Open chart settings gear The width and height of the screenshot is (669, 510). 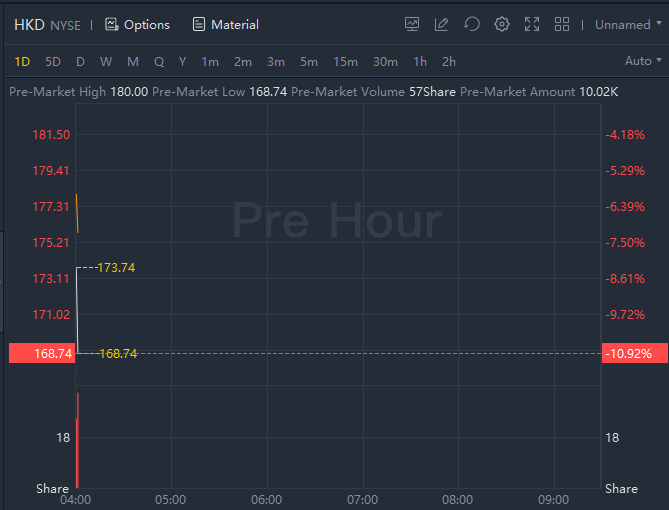coord(502,24)
